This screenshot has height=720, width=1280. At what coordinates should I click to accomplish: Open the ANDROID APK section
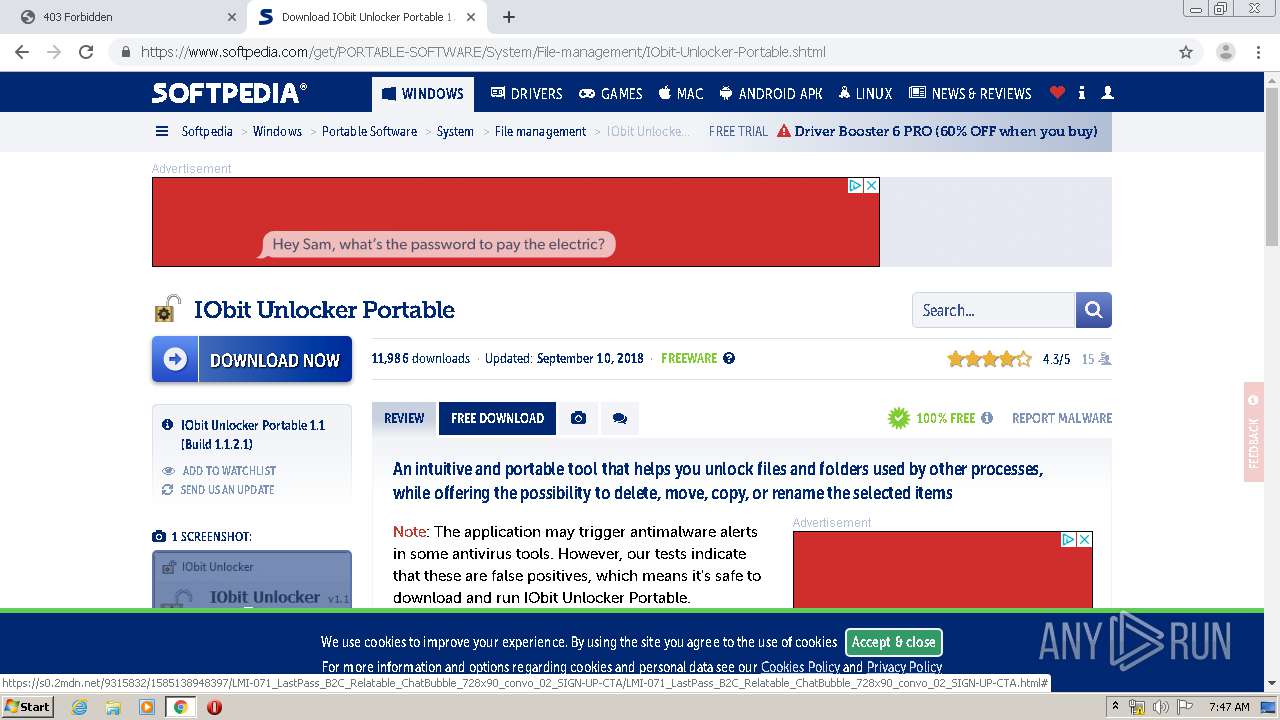click(771, 93)
